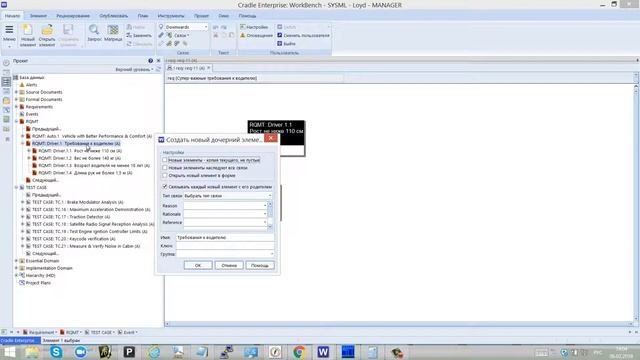
Task: Click the OK button in dialog
Action: point(198,265)
